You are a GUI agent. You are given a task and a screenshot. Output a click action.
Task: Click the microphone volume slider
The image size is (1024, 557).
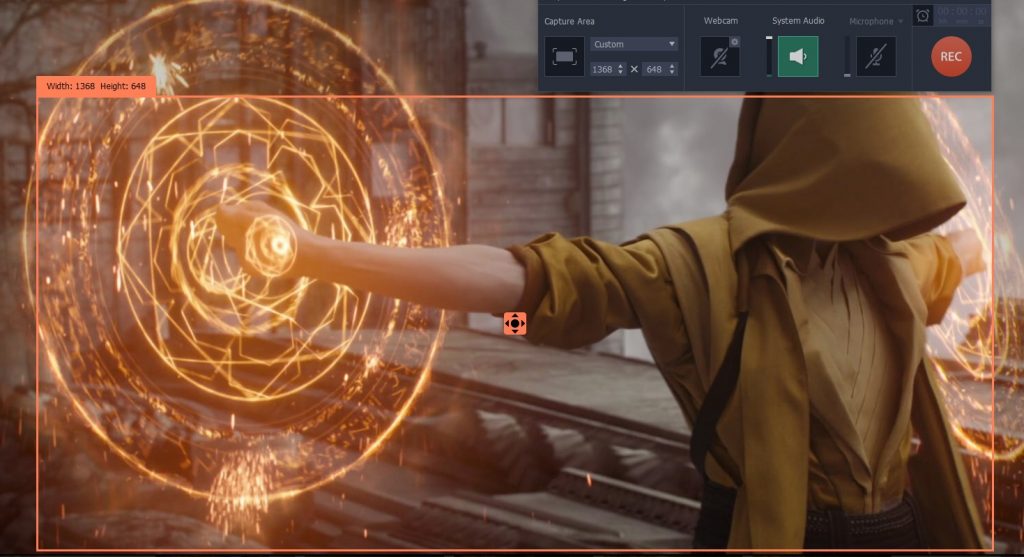(847, 57)
